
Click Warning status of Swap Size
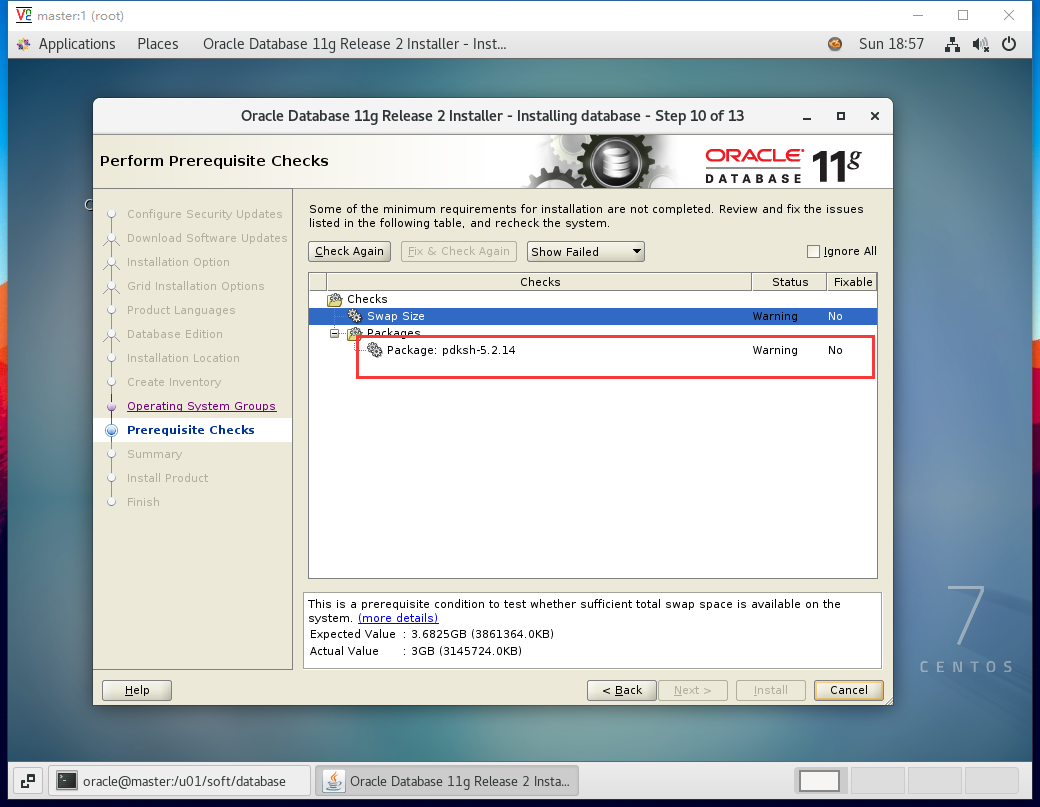775,316
